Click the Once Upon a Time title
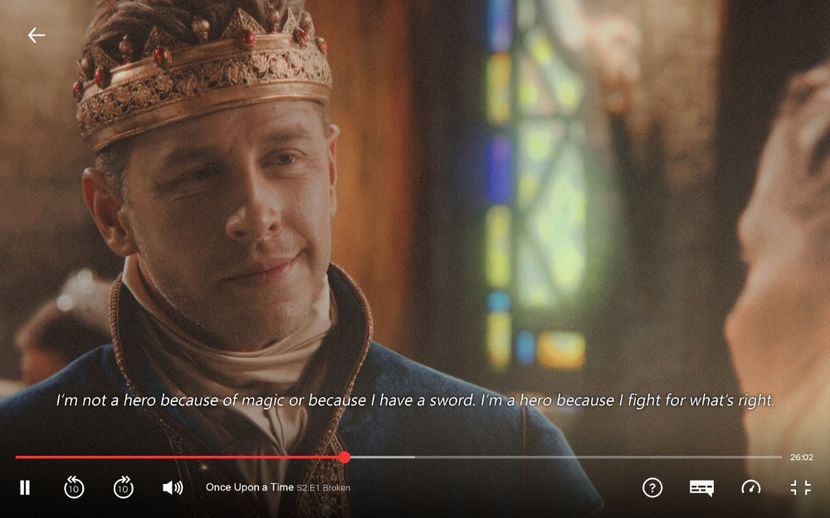Viewport: 830px width, 518px height. (x=249, y=487)
